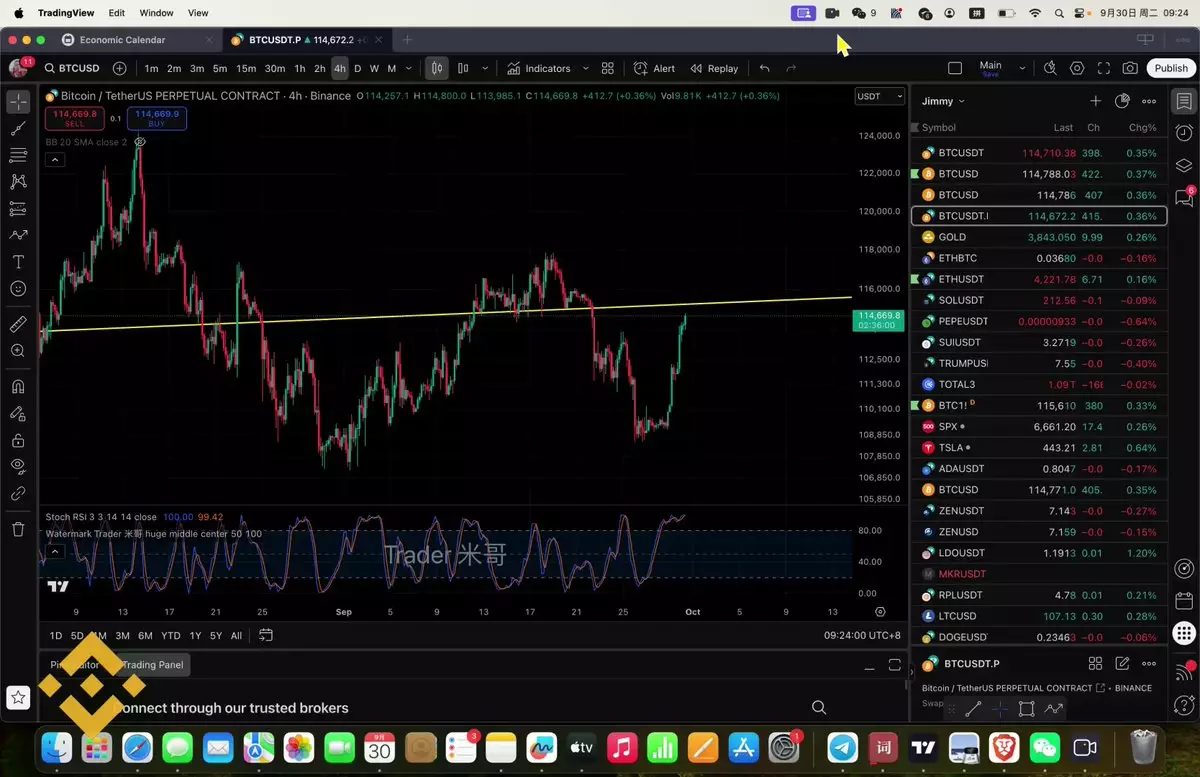This screenshot has width=1200, height=777.
Task: Select the Text tool in drawing toolbar
Action: point(18,262)
